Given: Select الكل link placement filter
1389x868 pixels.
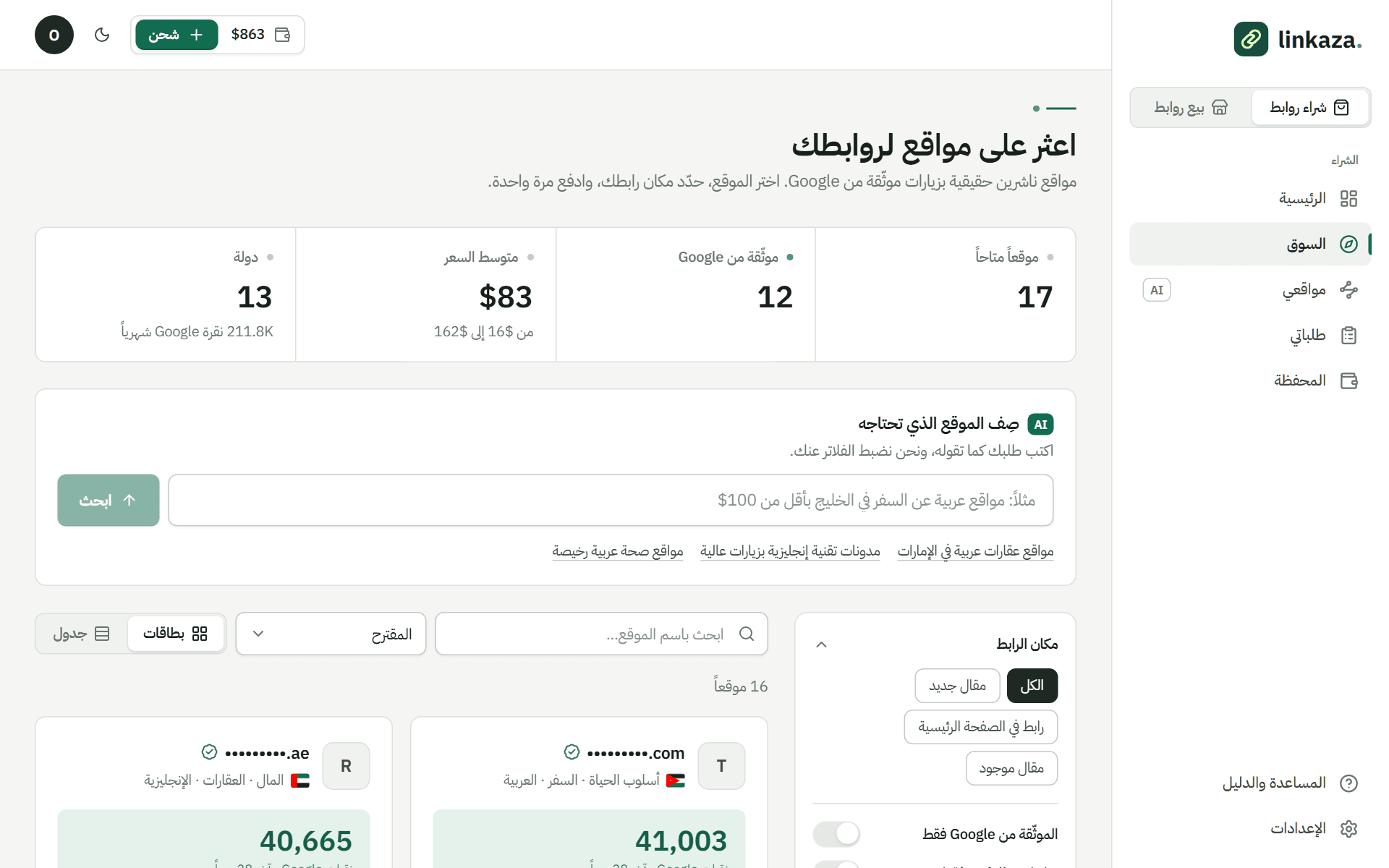Looking at the screenshot, I should coord(1032,686).
